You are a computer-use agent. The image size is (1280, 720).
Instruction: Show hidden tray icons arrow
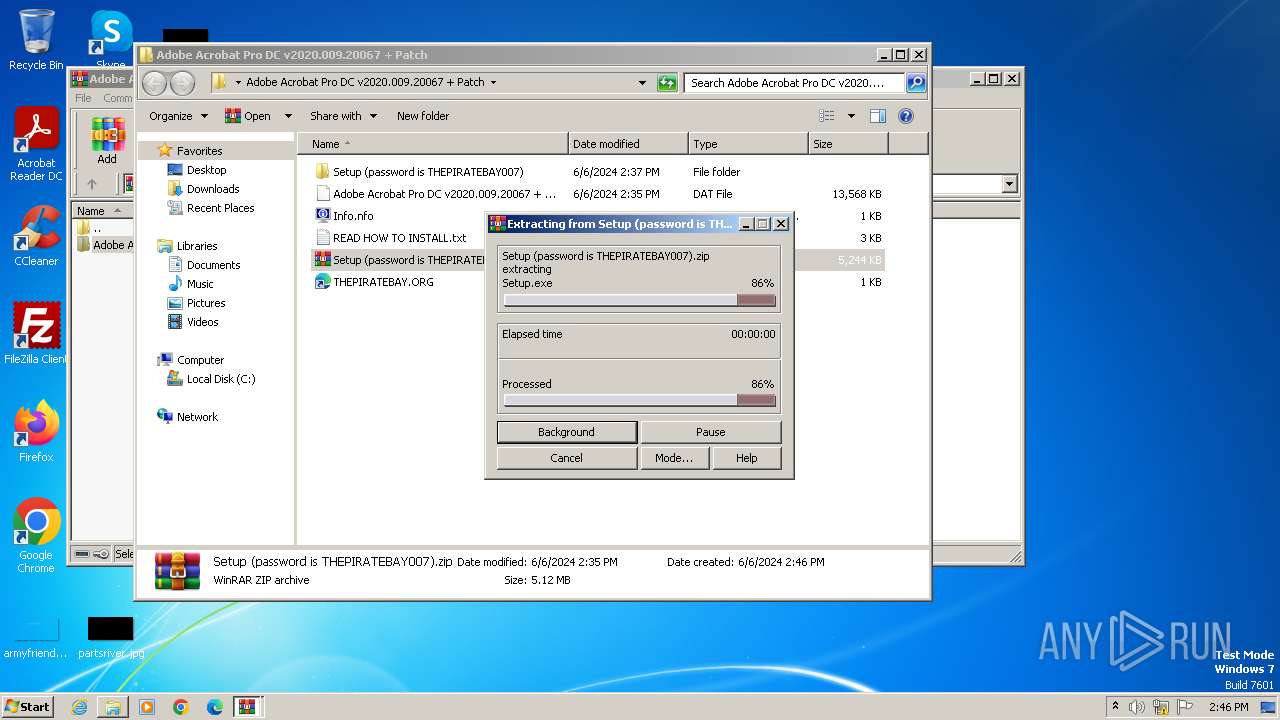[x=1115, y=706]
